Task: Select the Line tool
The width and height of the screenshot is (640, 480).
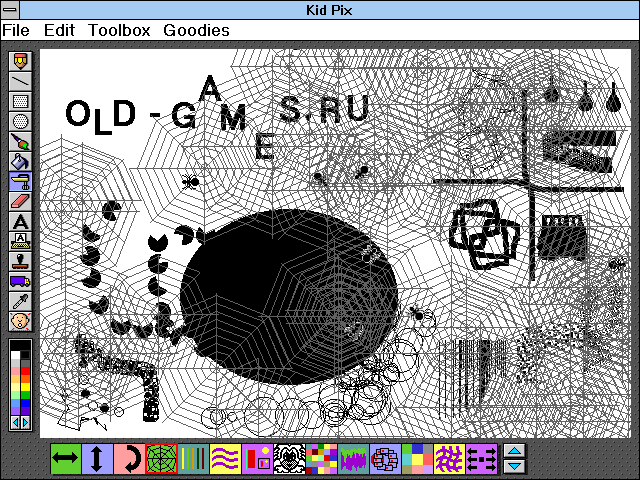Action: pyautogui.click(x=20, y=82)
